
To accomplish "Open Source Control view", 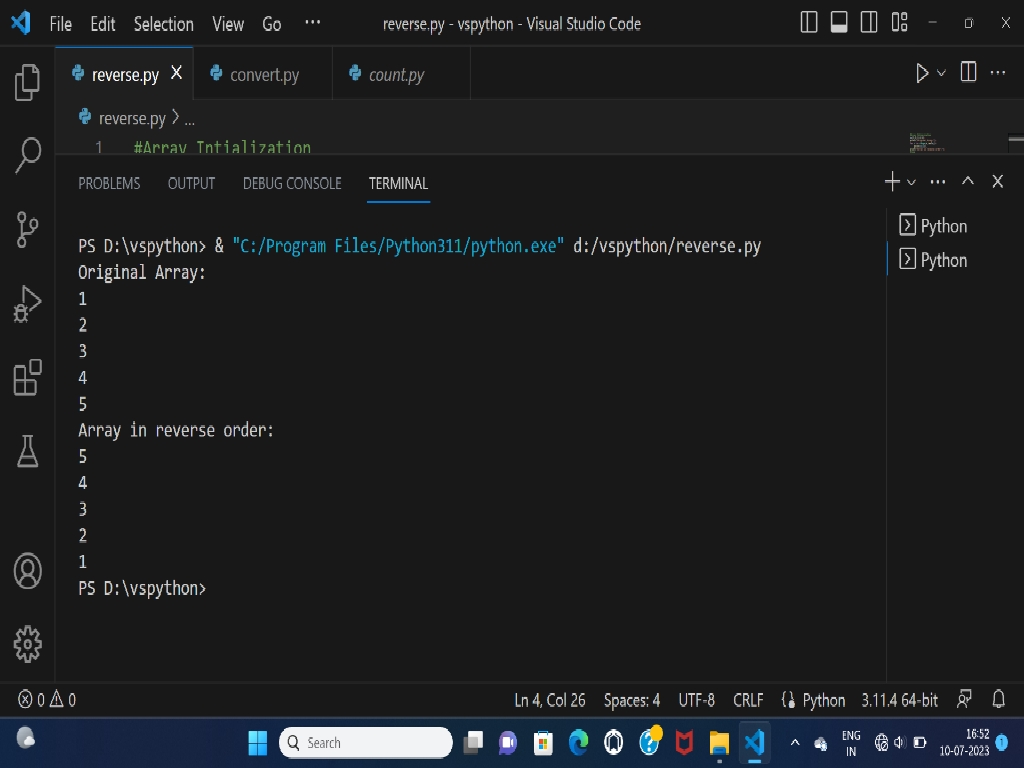I will pos(27,229).
